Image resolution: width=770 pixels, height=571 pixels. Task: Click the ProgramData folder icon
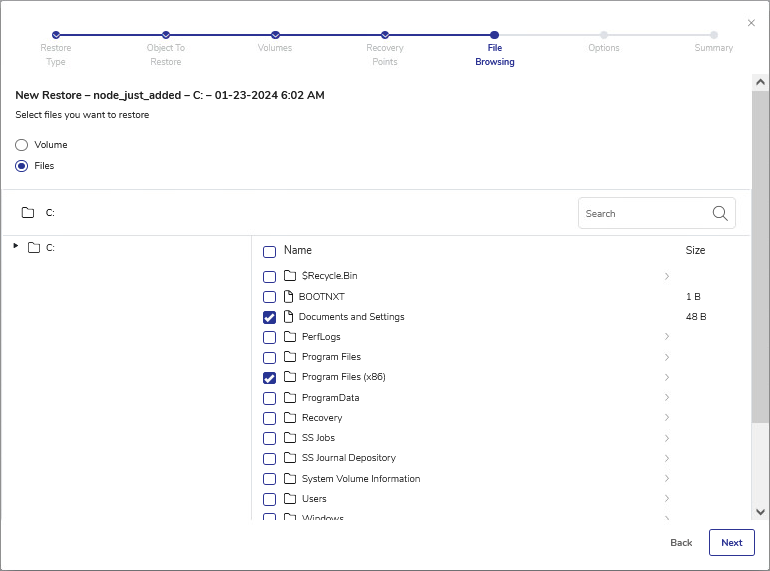(x=290, y=398)
